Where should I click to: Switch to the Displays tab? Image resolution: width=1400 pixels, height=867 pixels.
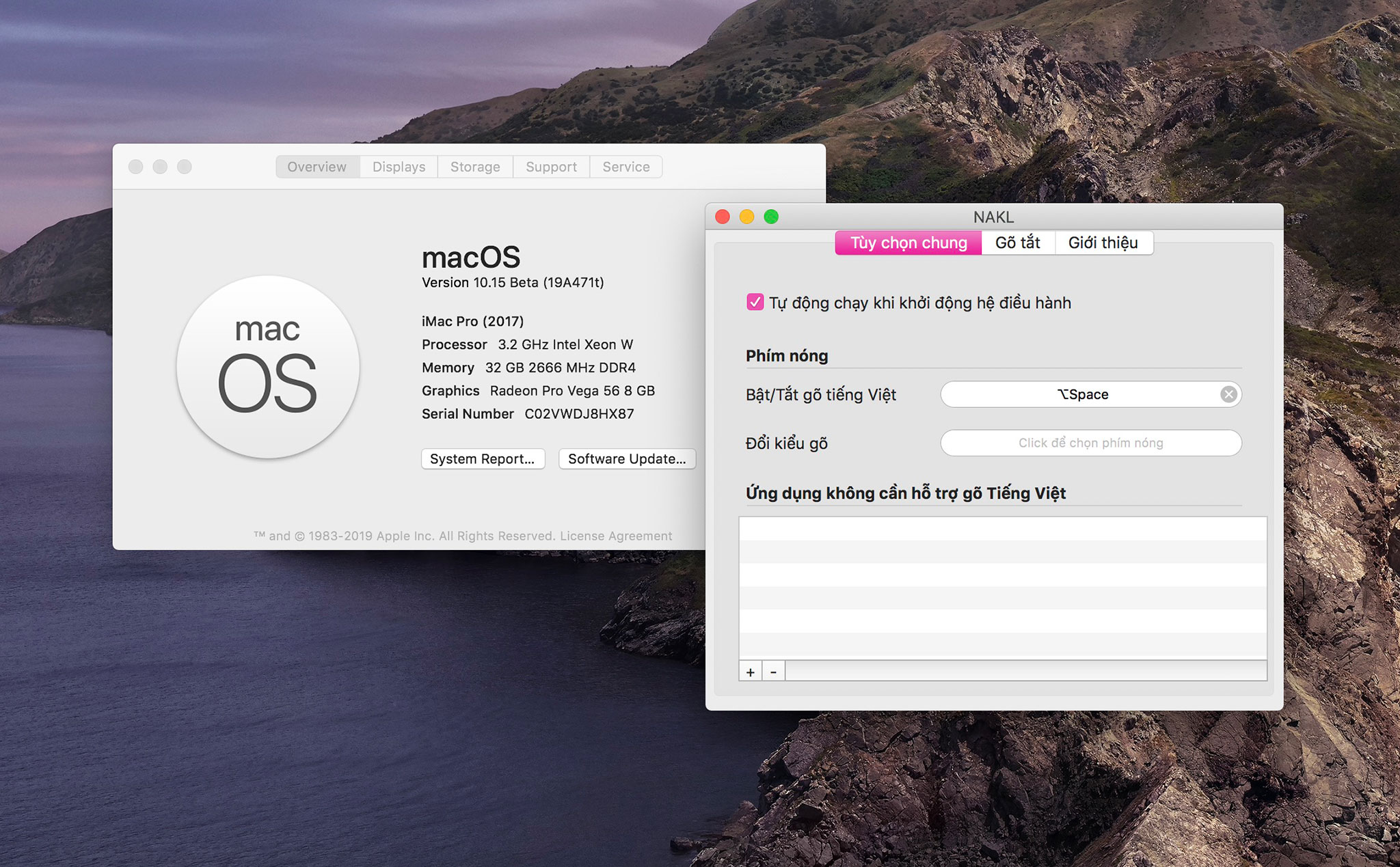click(399, 167)
